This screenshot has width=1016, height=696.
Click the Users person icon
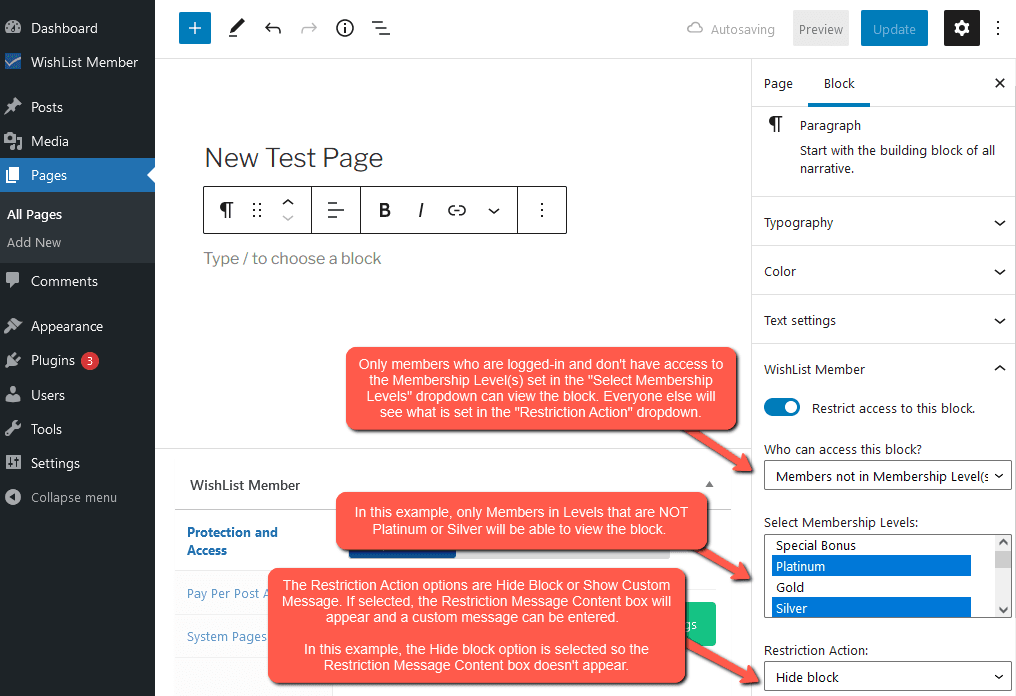tap(13, 395)
